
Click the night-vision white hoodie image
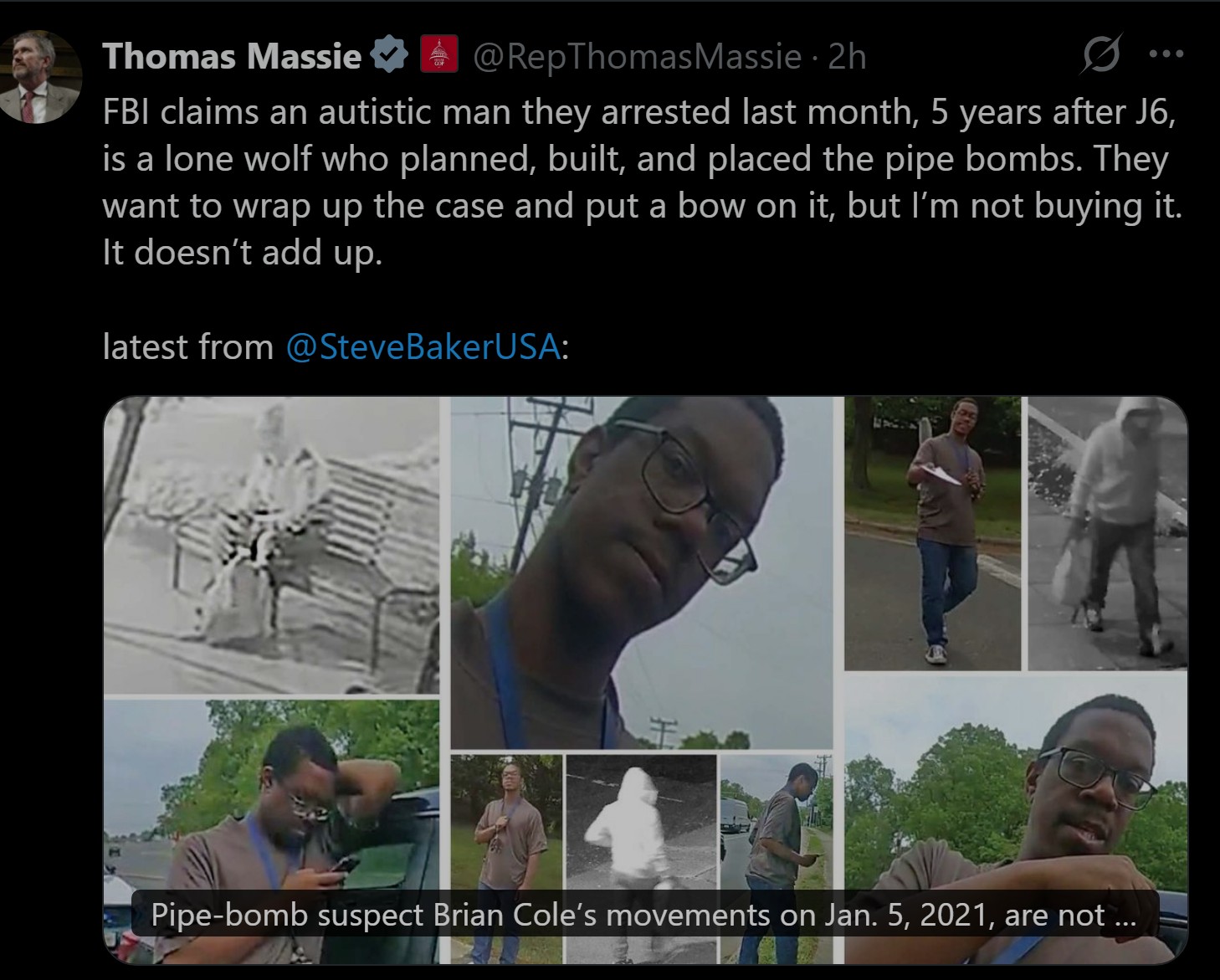pos(641,858)
